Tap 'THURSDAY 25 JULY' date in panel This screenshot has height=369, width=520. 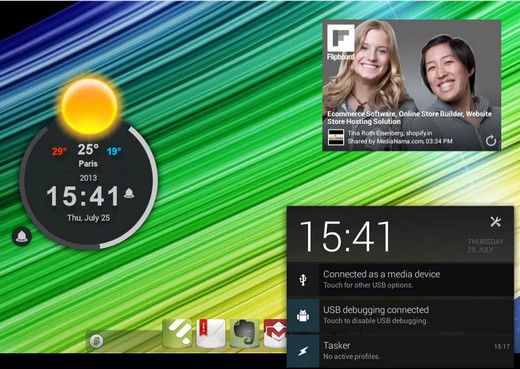pyautogui.click(x=485, y=245)
